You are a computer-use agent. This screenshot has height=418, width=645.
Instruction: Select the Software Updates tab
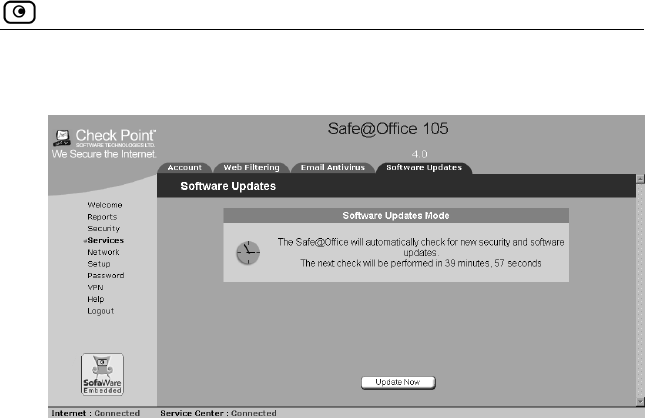tap(424, 168)
